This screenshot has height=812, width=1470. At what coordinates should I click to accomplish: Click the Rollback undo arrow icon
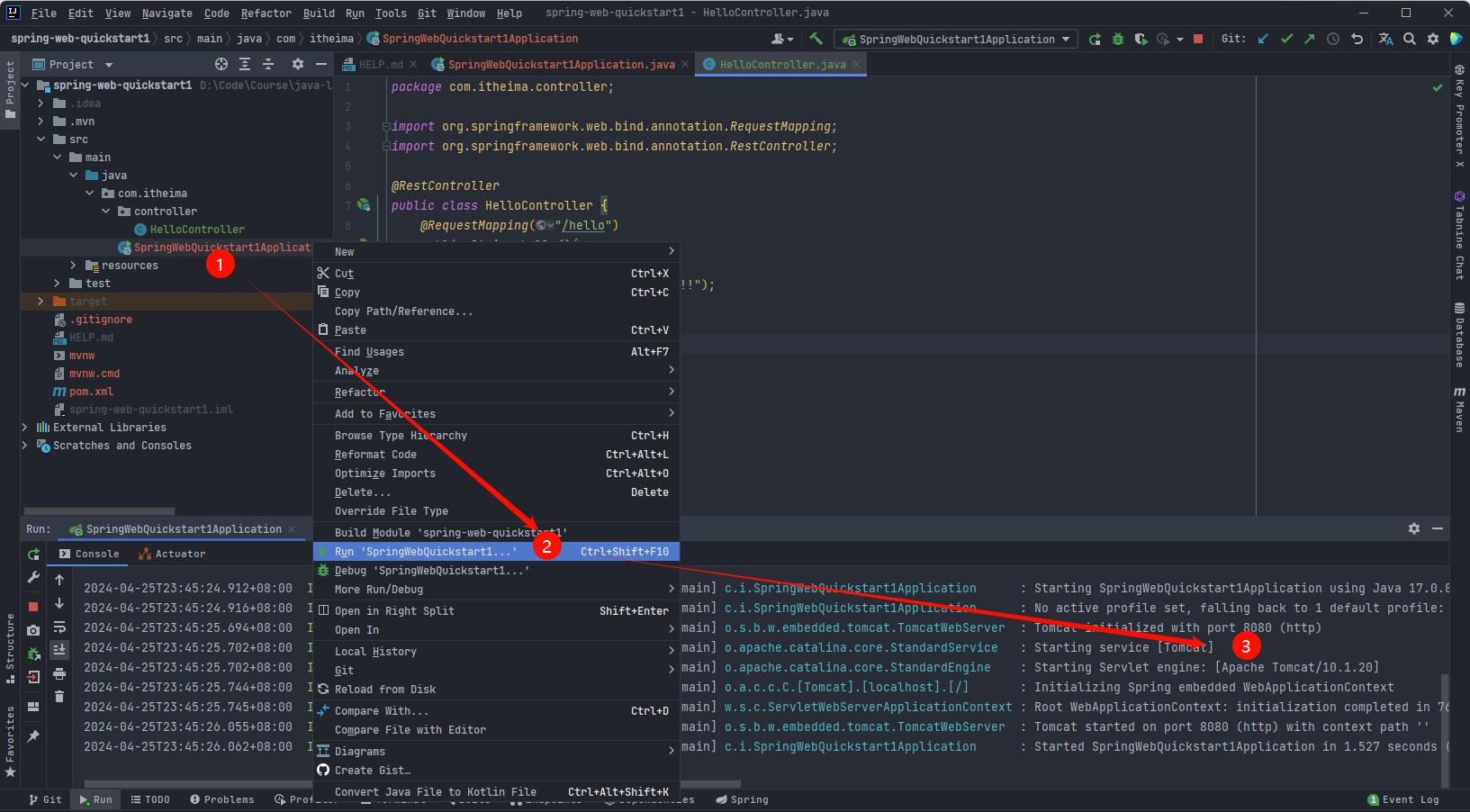[1357, 39]
